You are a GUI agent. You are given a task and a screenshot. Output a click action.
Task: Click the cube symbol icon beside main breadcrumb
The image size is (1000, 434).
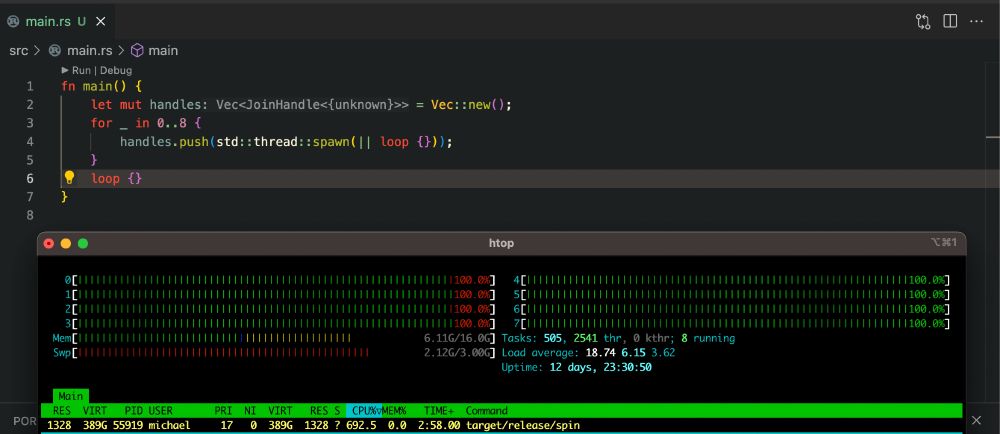(138, 50)
